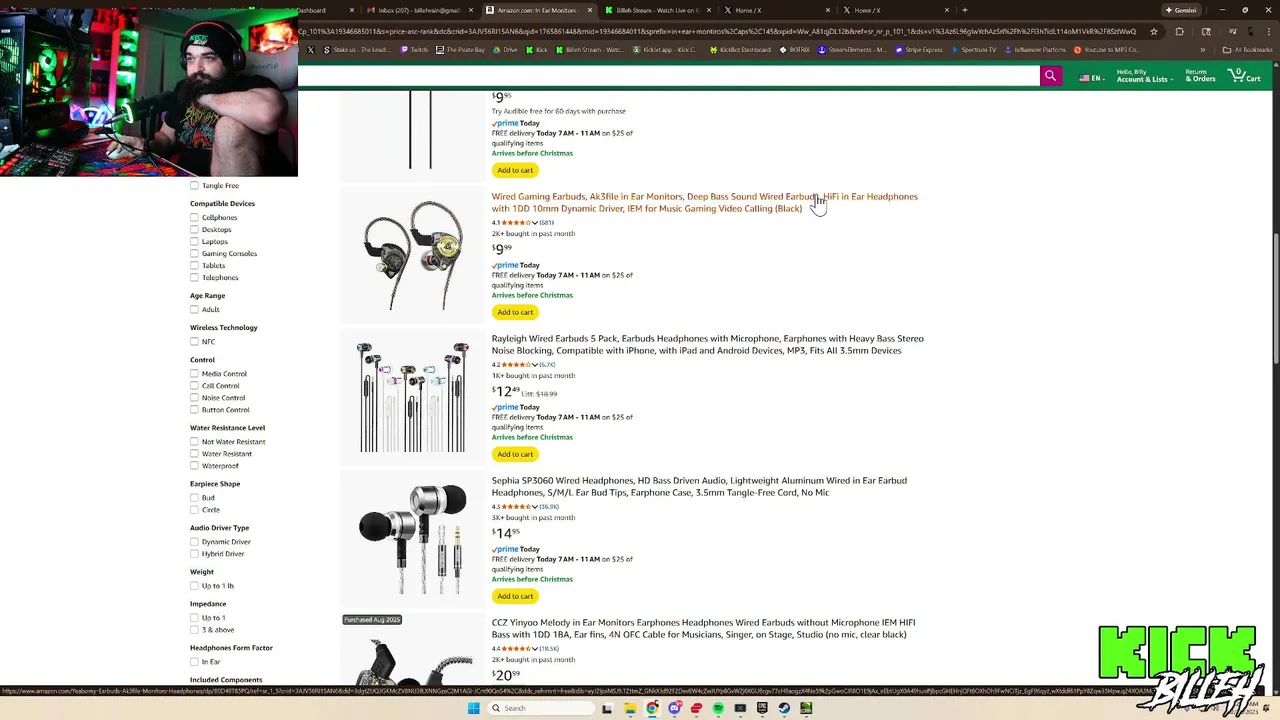Add Sephia SP3060 headphones to cart
Image resolution: width=1280 pixels, height=720 pixels.
tap(515, 596)
